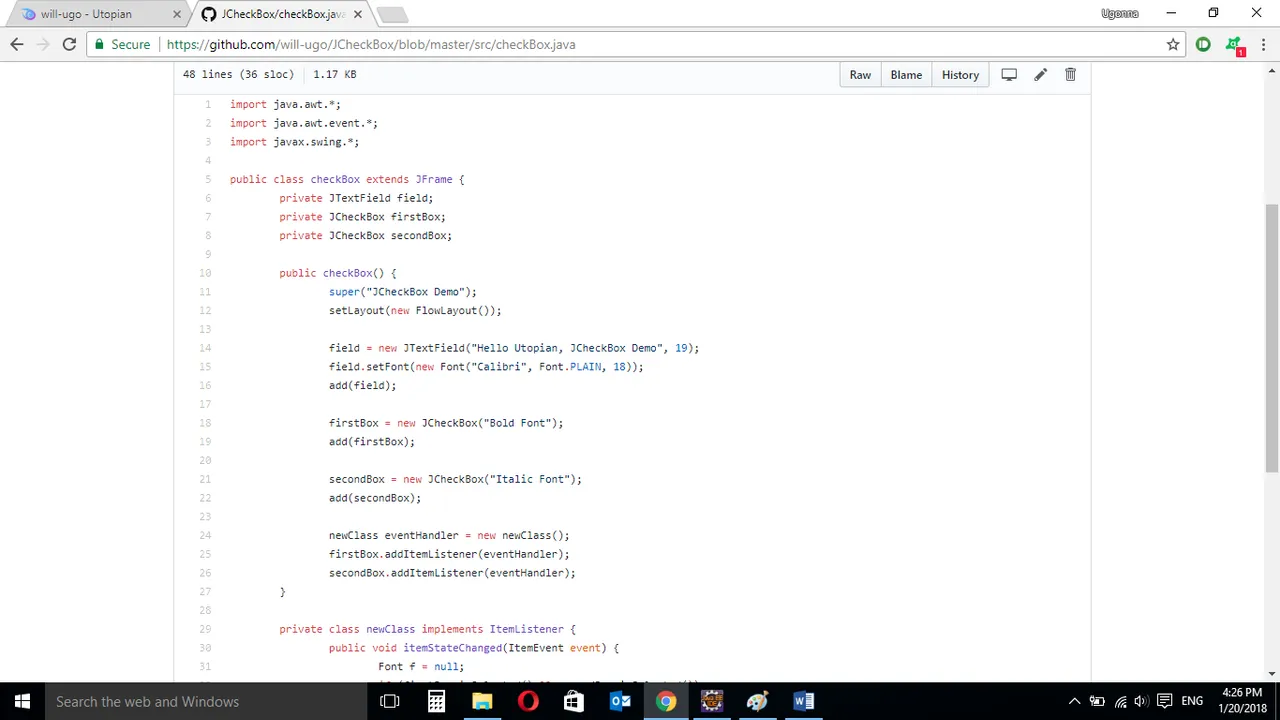Open the volume control in the tray
The image size is (1280, 720).
[1141, 701]
